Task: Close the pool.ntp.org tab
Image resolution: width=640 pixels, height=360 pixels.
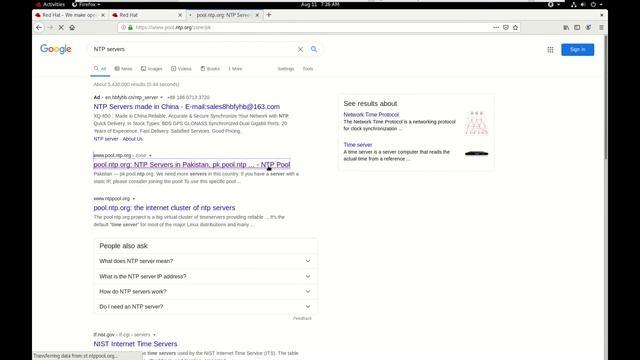Action: coord(257,15)
